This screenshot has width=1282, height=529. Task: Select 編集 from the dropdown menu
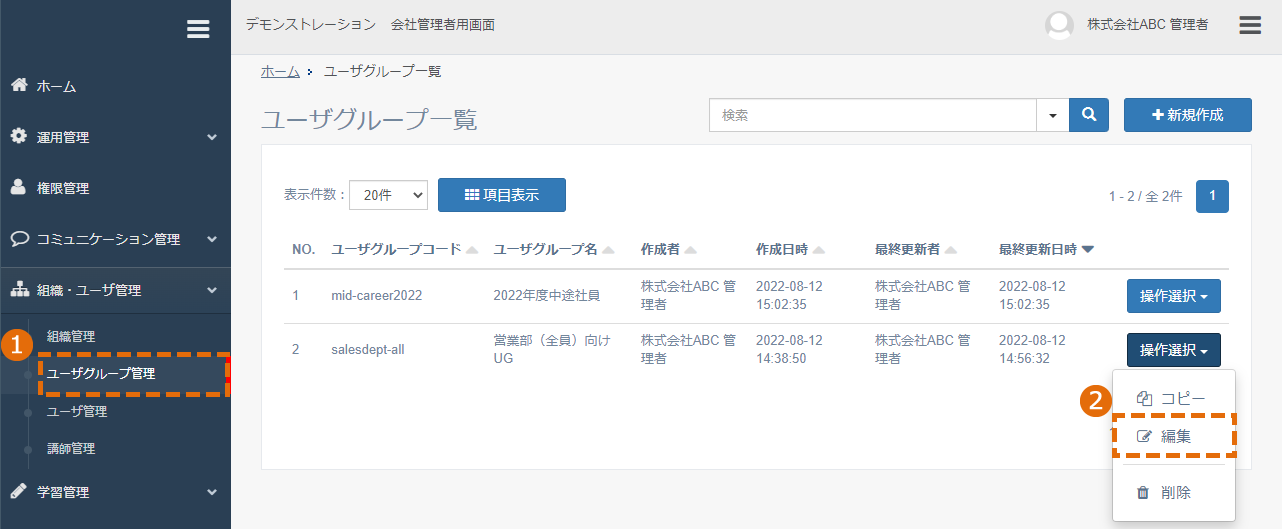pos(1174,437)
